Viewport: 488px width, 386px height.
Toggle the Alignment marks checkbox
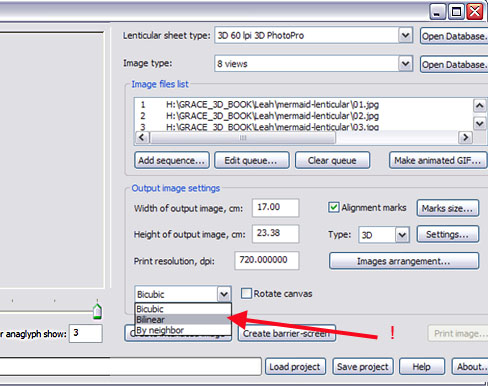click(x=333, y=207)
